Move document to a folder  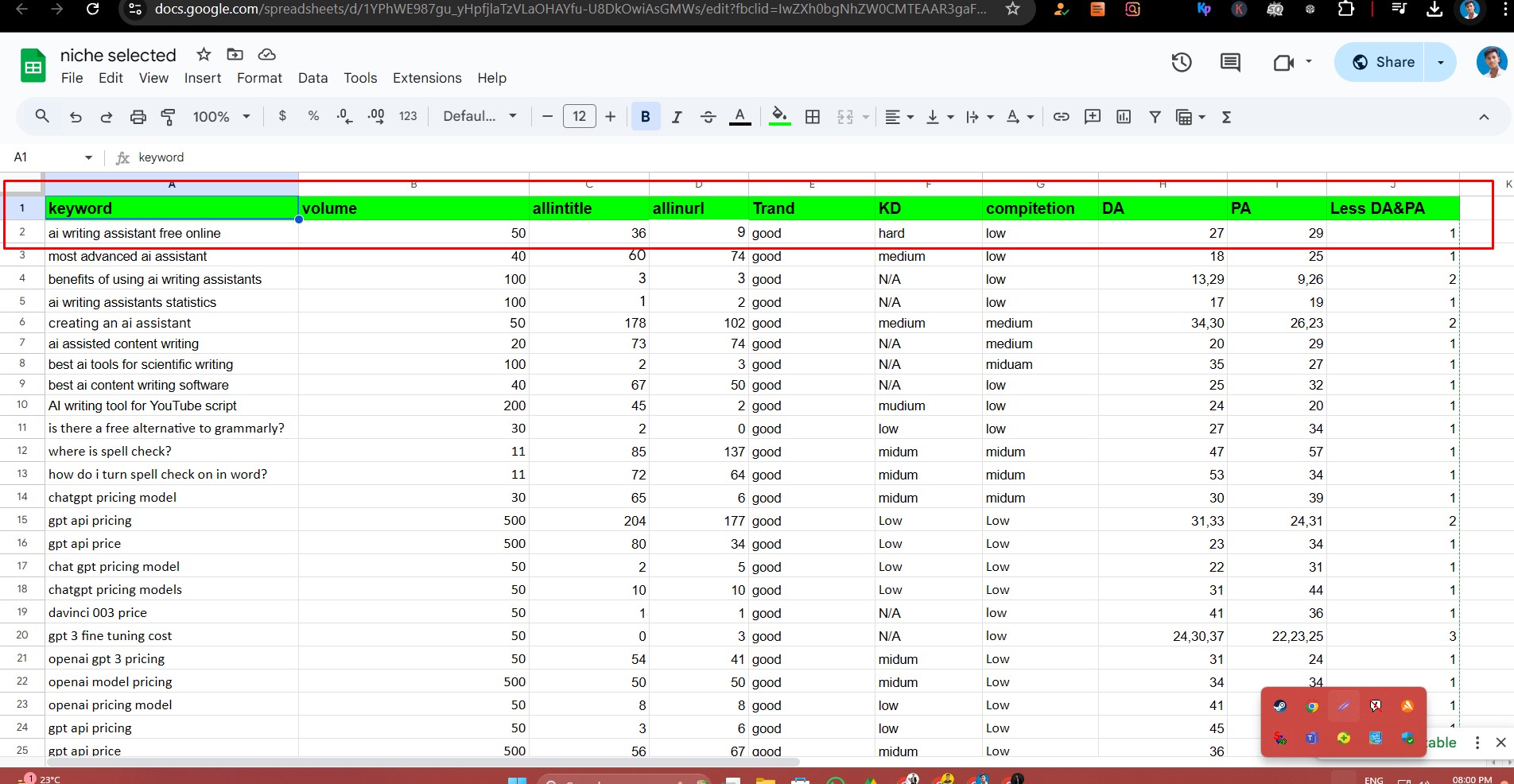click(x=235, y=54)
